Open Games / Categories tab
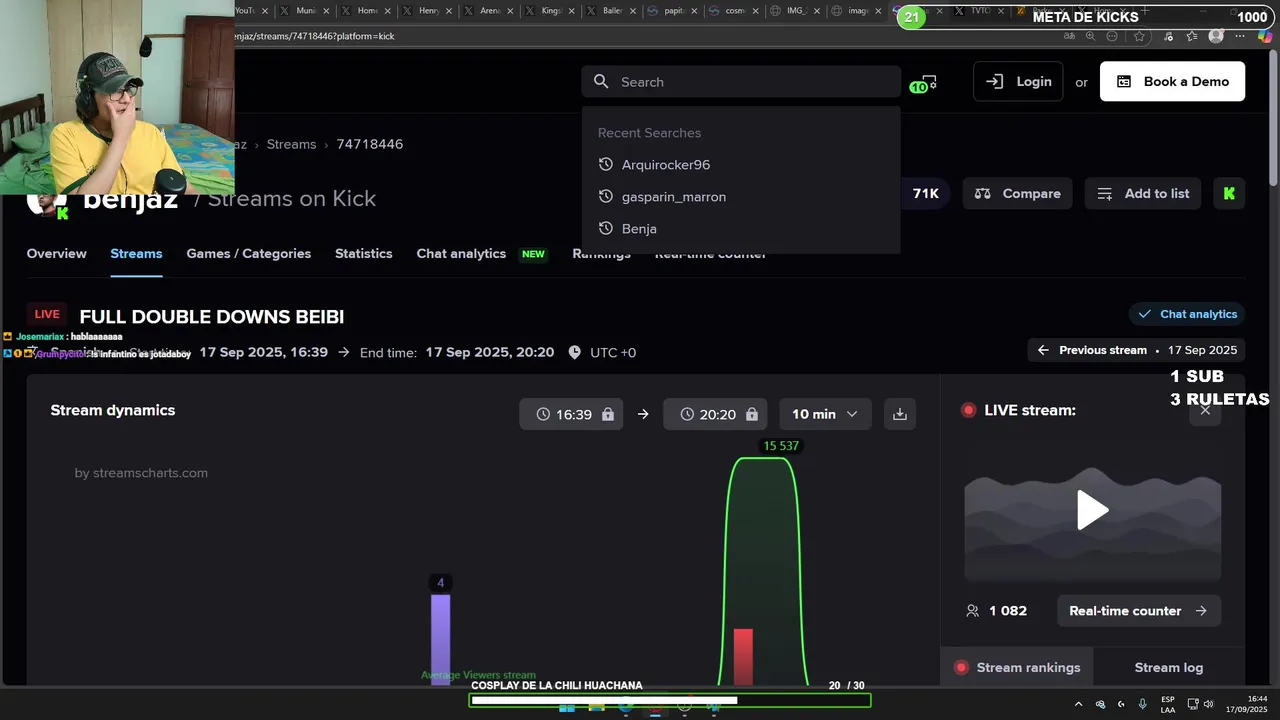The image size is (1280, 720). (x=248, y=254)
